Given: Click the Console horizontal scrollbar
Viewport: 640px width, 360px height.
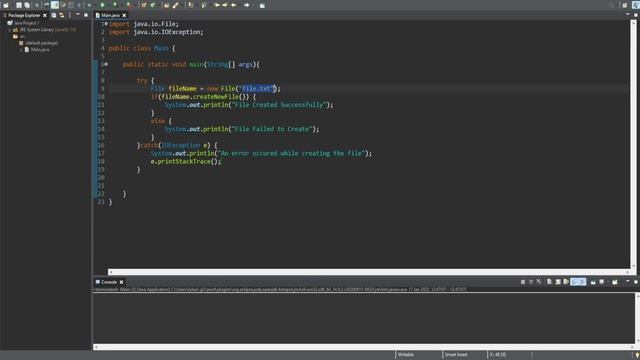Looking at the screenshot, I should [x=363, y=347].
